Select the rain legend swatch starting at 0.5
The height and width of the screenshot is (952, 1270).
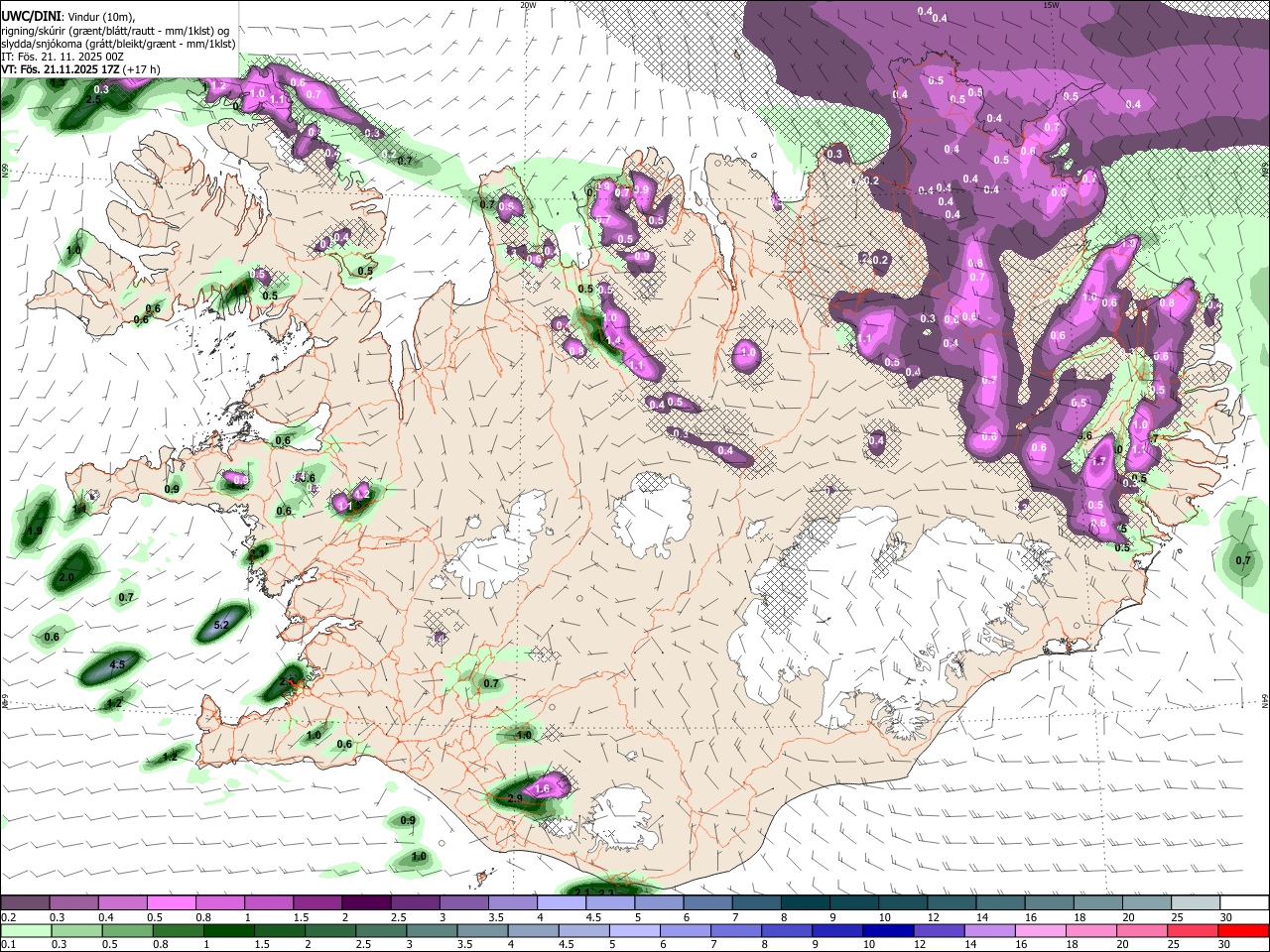[x=127, y=930]
